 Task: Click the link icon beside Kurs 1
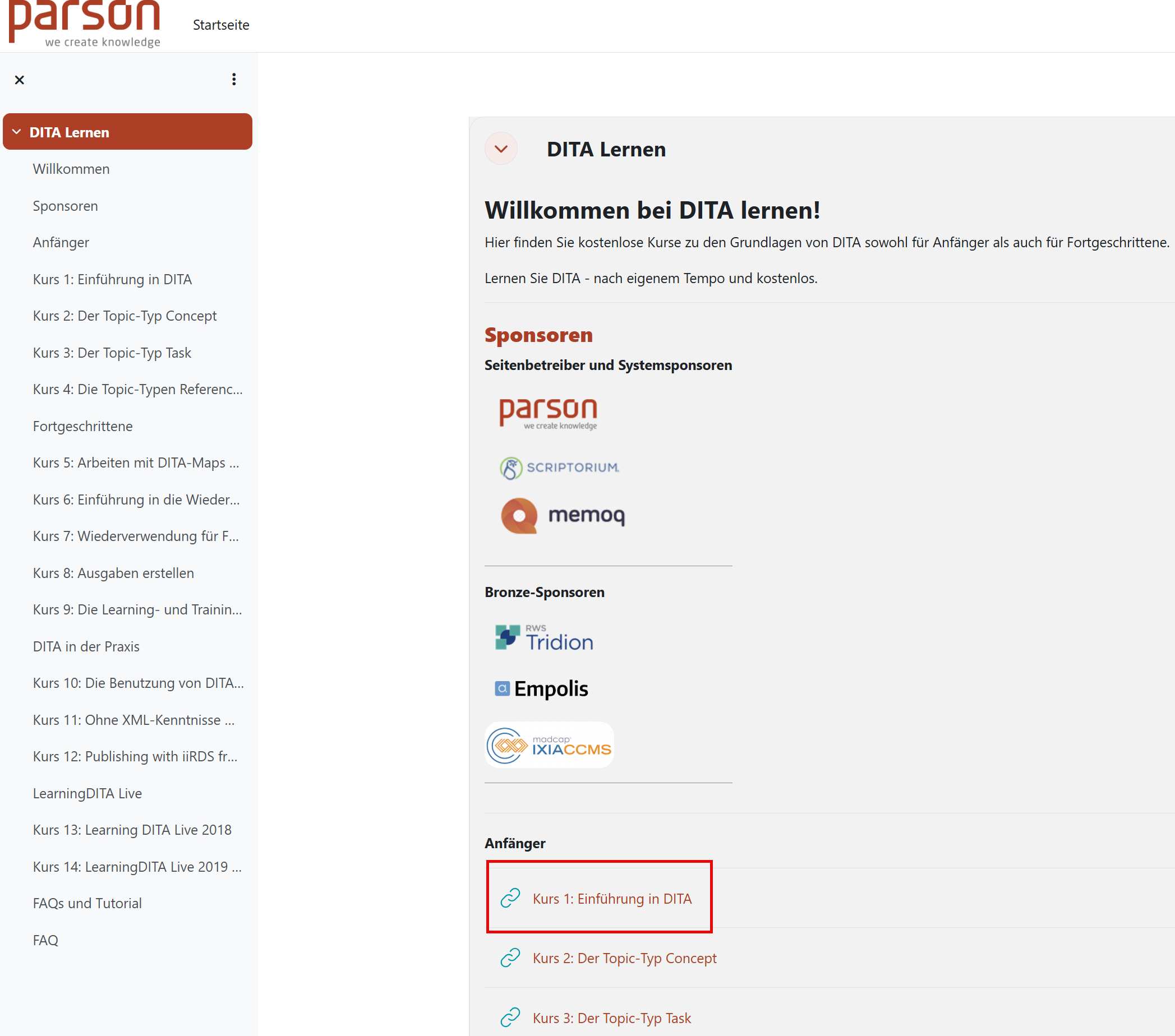point(510,898)
